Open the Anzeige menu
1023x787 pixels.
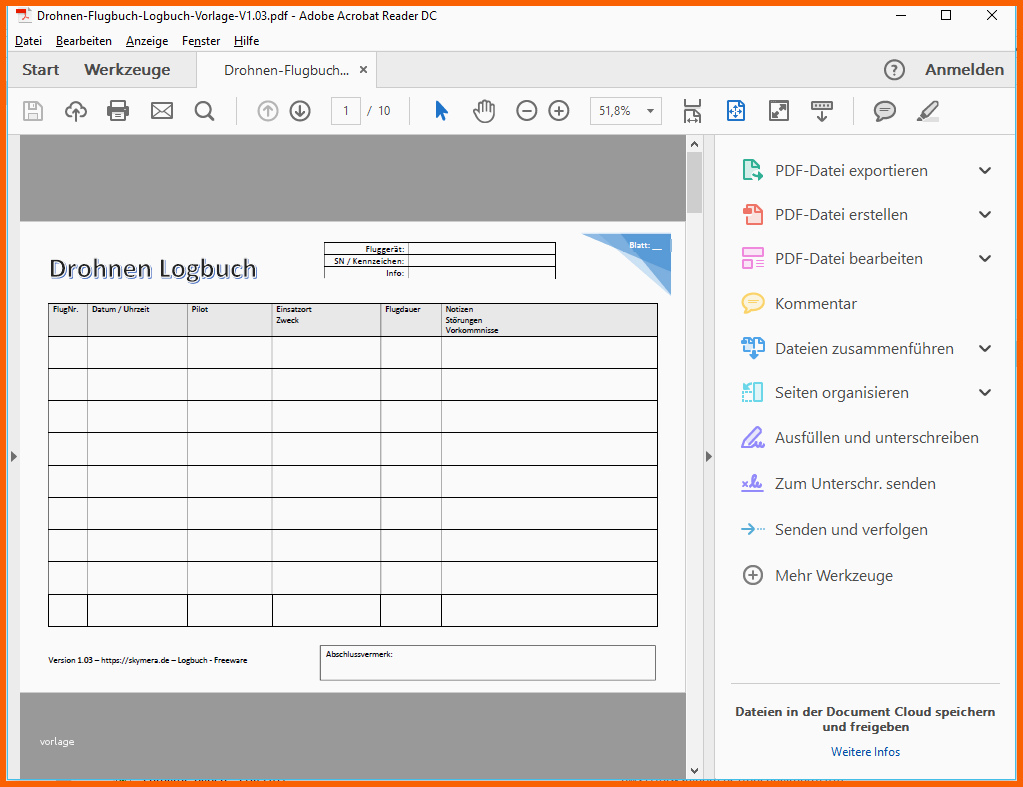[x=147, y=40]
